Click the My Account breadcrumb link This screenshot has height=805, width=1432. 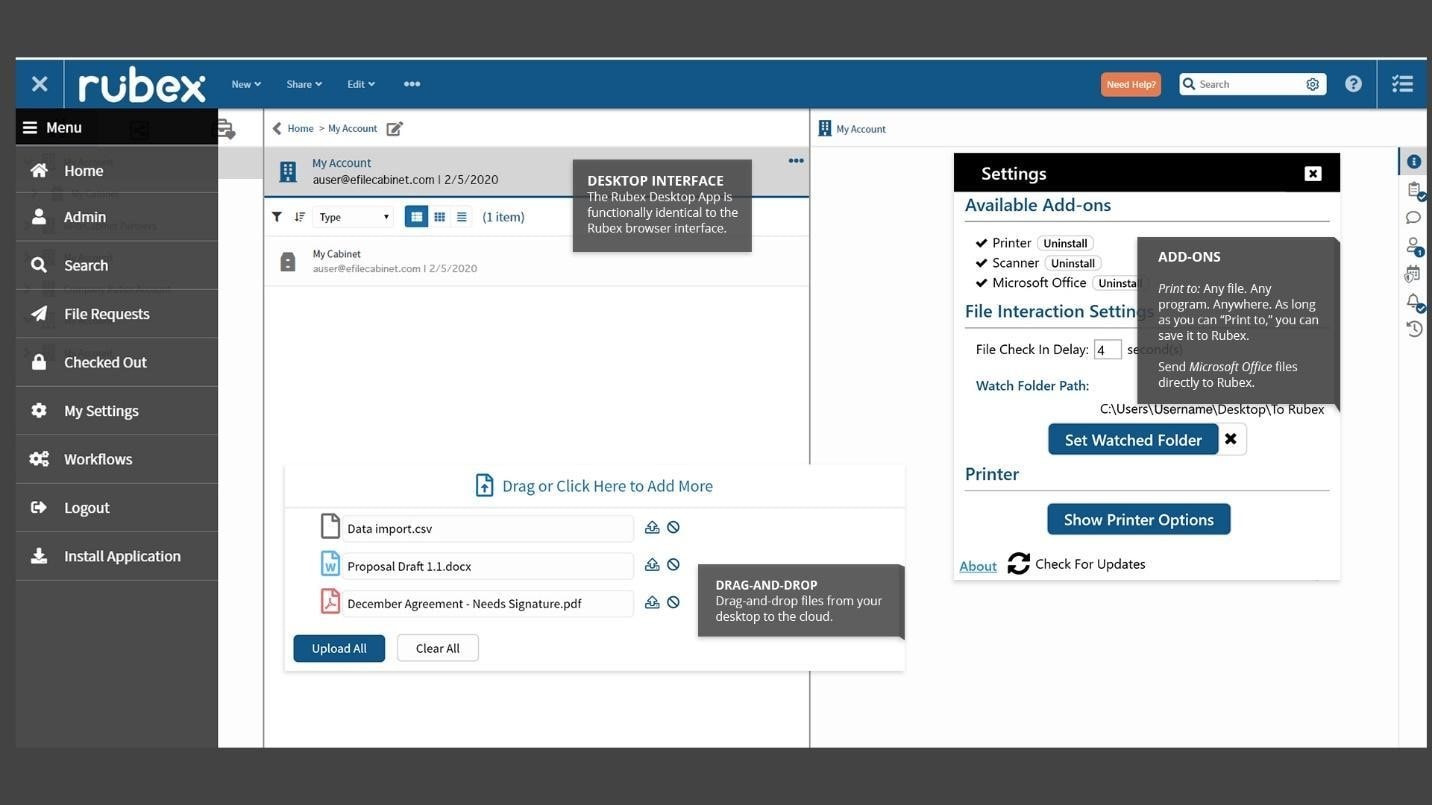click(x=353, y=128)
